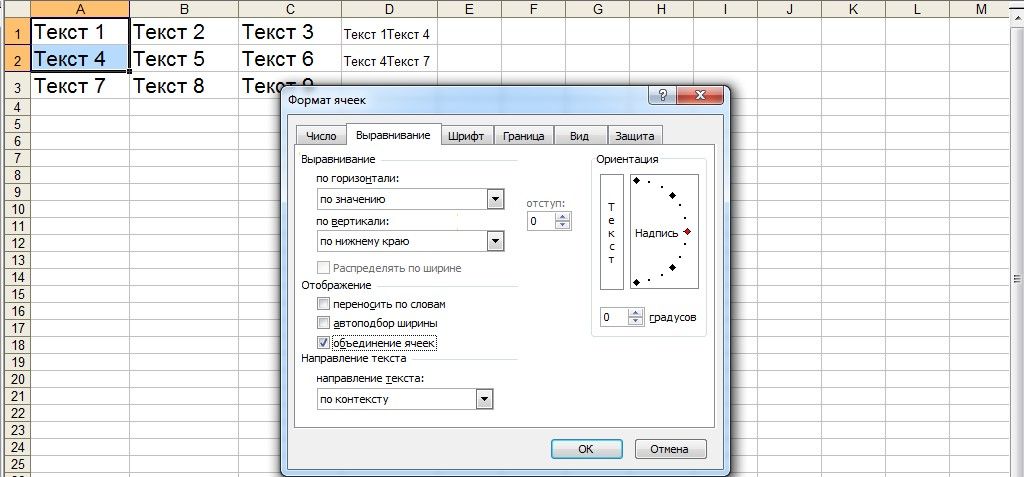This screenshot has width=1024, height=477.
Task: Click the degrees spinner arrows
Action: [635, 317]
